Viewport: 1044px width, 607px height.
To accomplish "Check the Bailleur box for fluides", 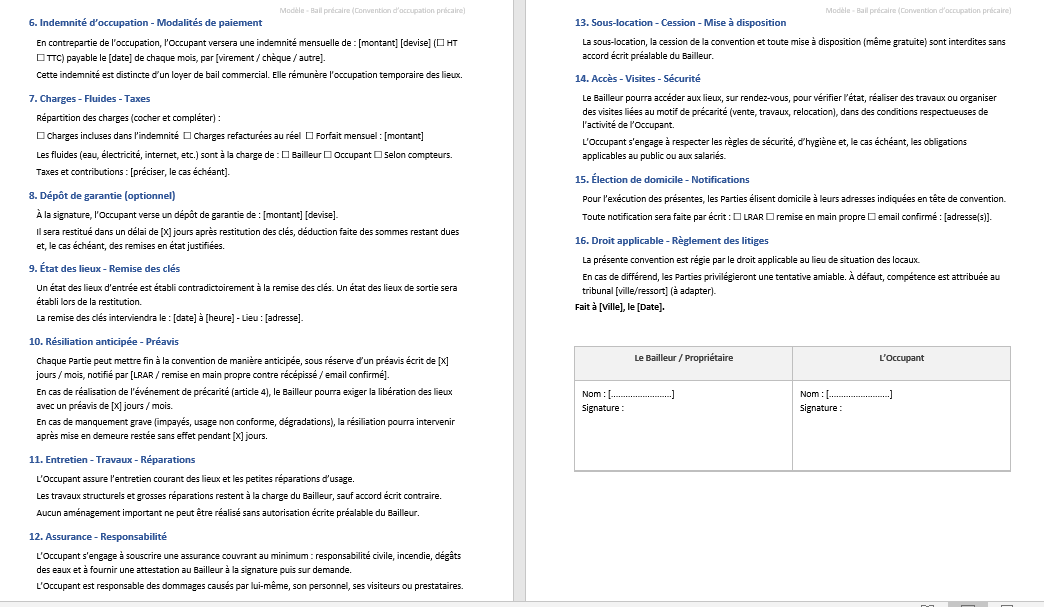I will tap(287, 155).
